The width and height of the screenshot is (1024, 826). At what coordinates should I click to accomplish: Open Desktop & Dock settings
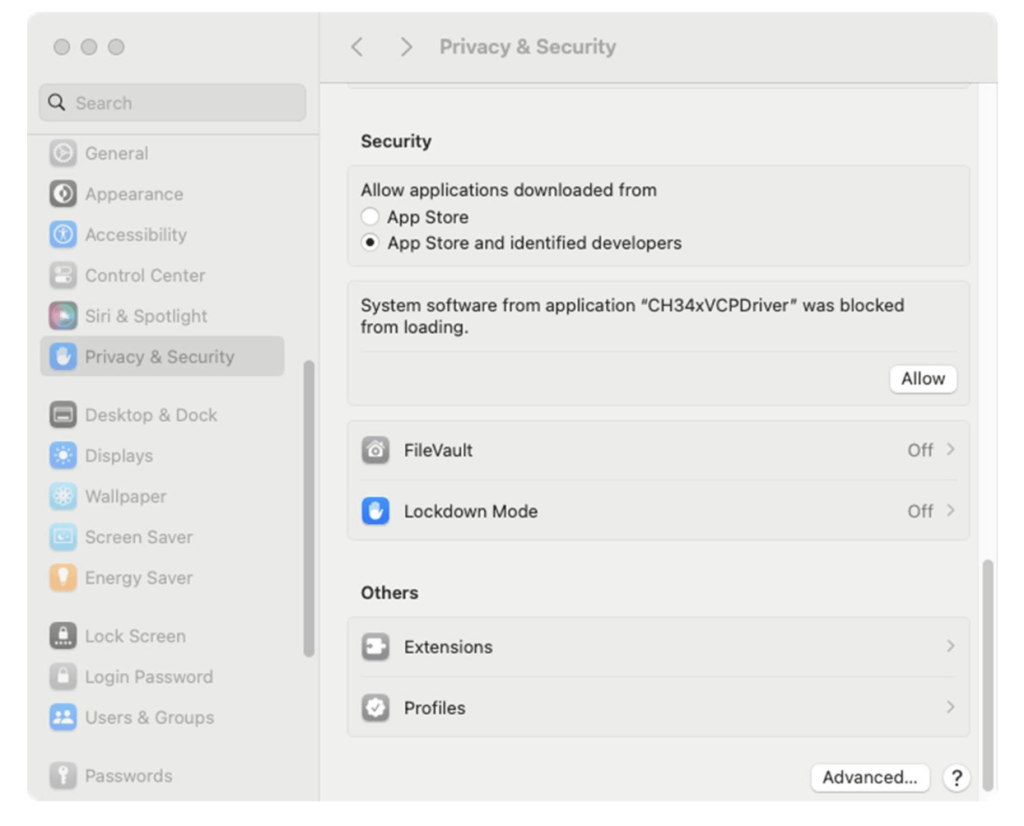[x=63, y=414]
